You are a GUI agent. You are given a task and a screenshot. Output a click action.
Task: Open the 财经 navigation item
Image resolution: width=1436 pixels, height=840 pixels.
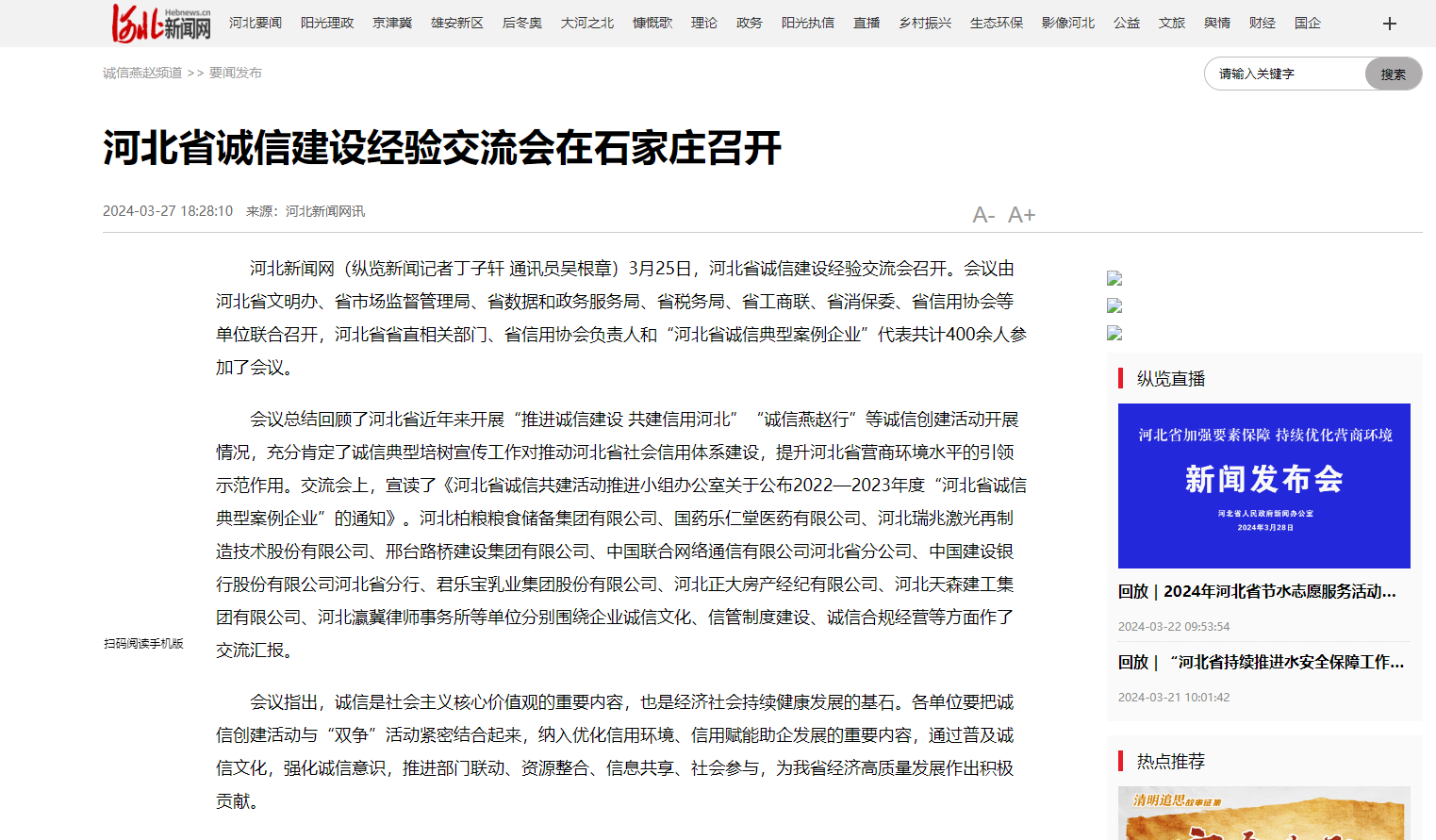pyautogui.click(x=1263, y=23)
